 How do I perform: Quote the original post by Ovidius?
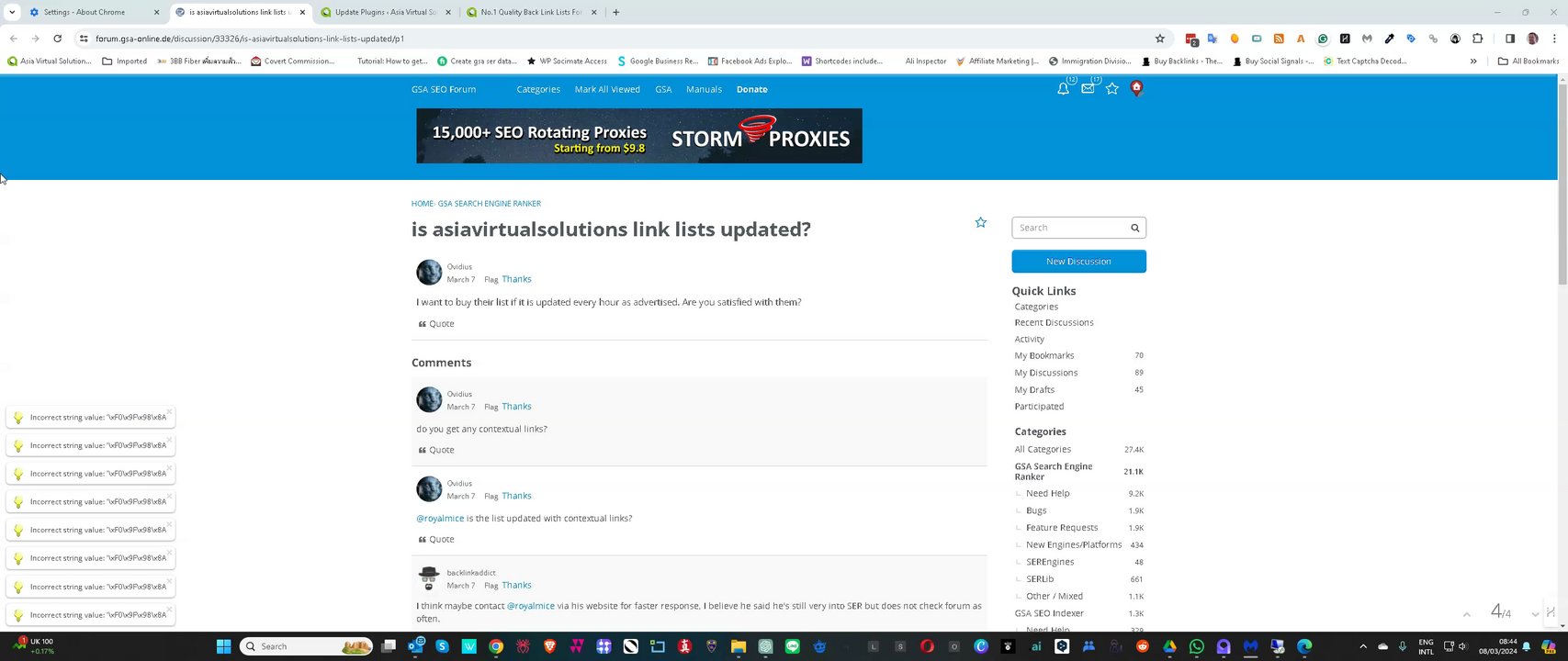(x=436, y=324)
